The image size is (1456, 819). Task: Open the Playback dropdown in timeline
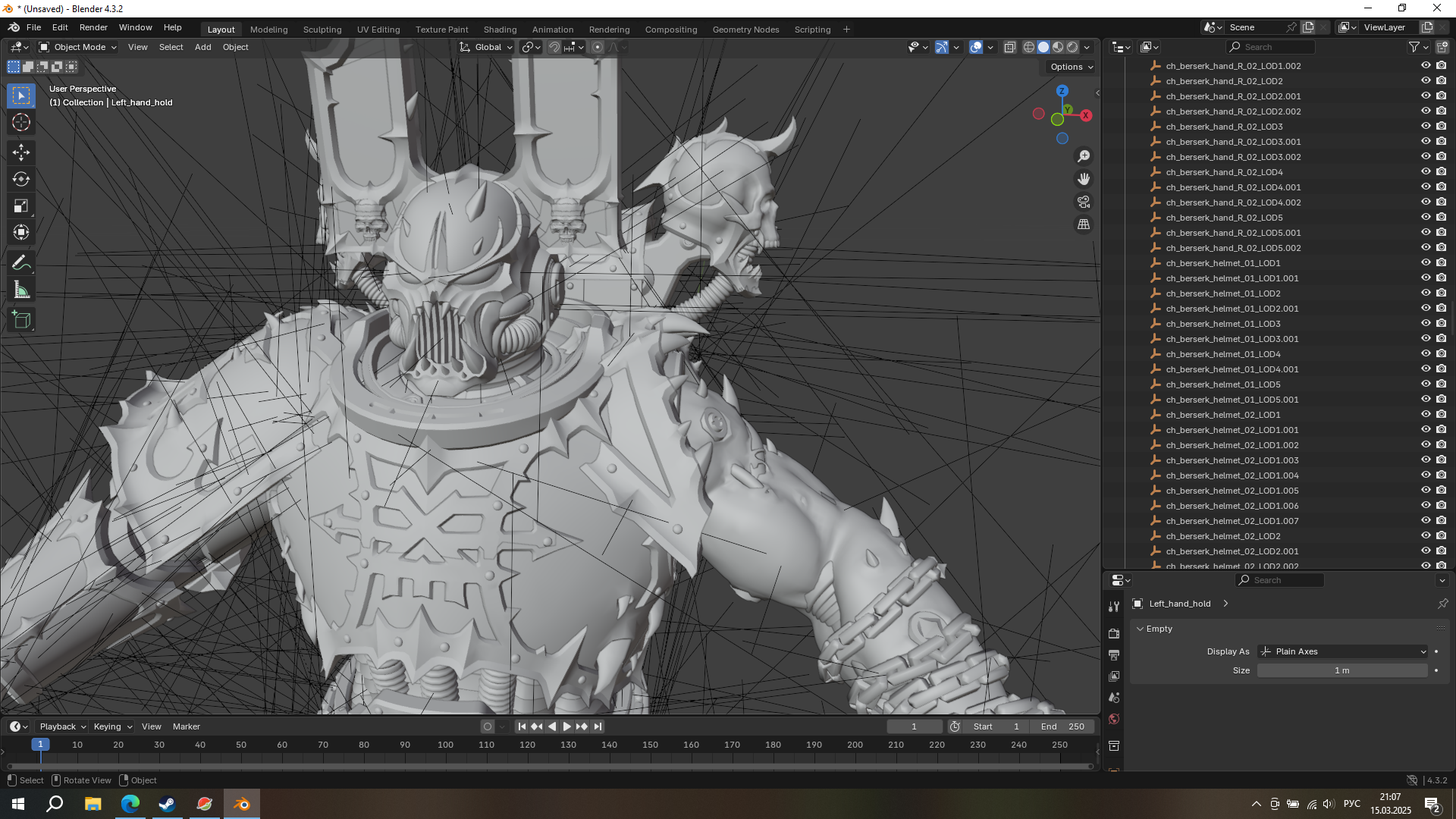click(x=62, y=726)
